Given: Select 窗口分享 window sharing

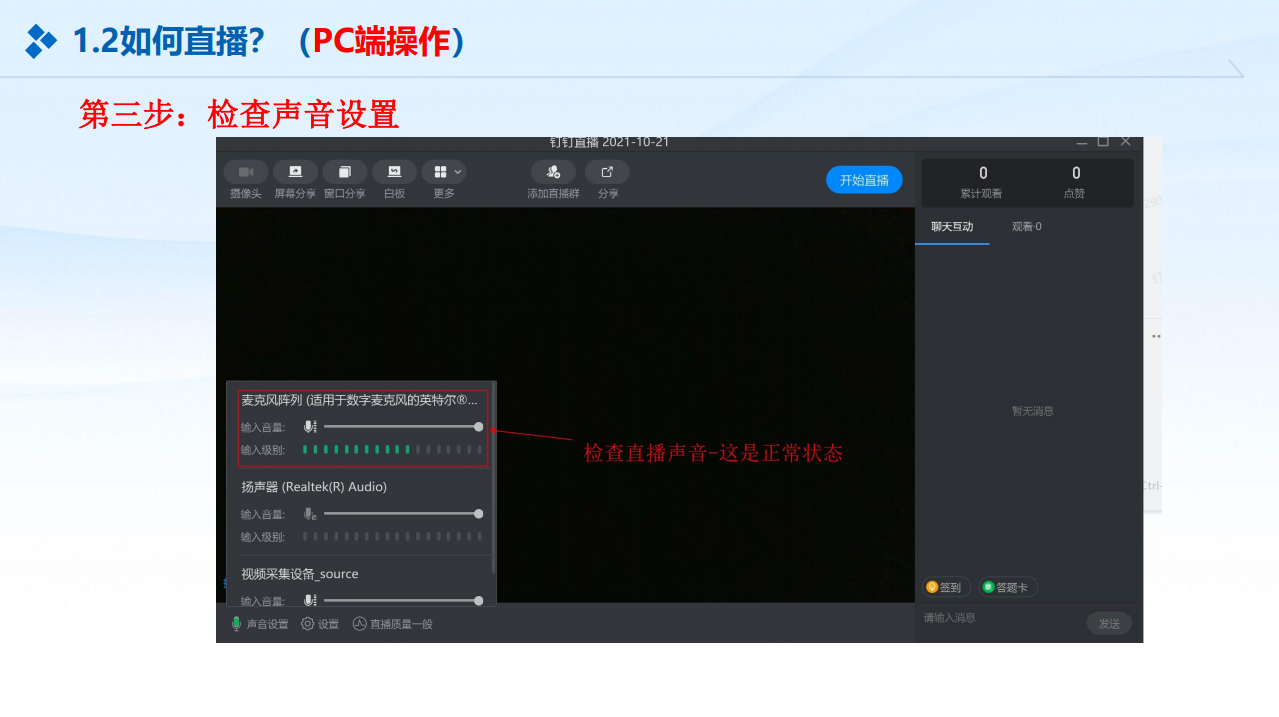Looking at the screenshot, I should tap(344, 172).
